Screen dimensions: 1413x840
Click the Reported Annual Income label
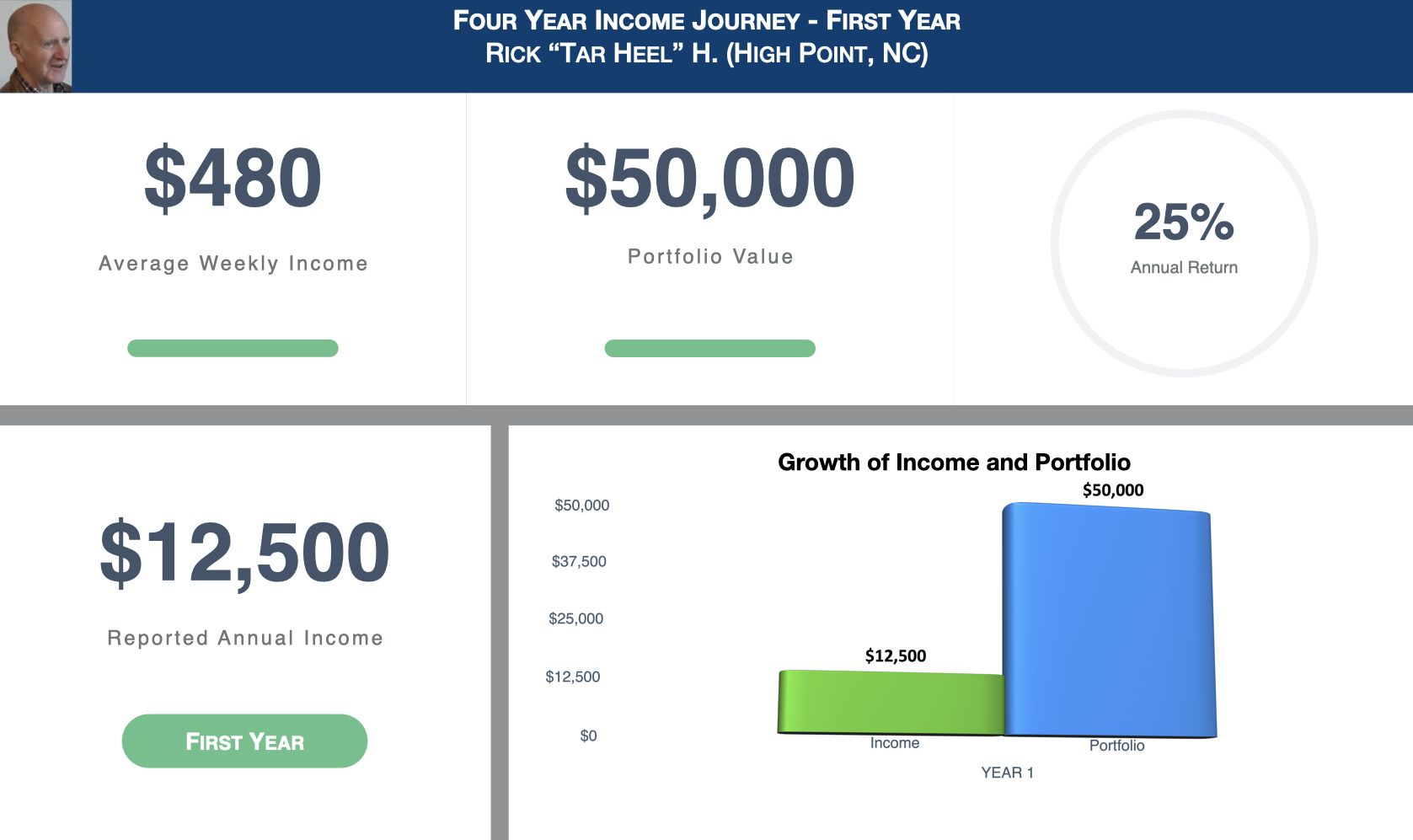[245, 638]
